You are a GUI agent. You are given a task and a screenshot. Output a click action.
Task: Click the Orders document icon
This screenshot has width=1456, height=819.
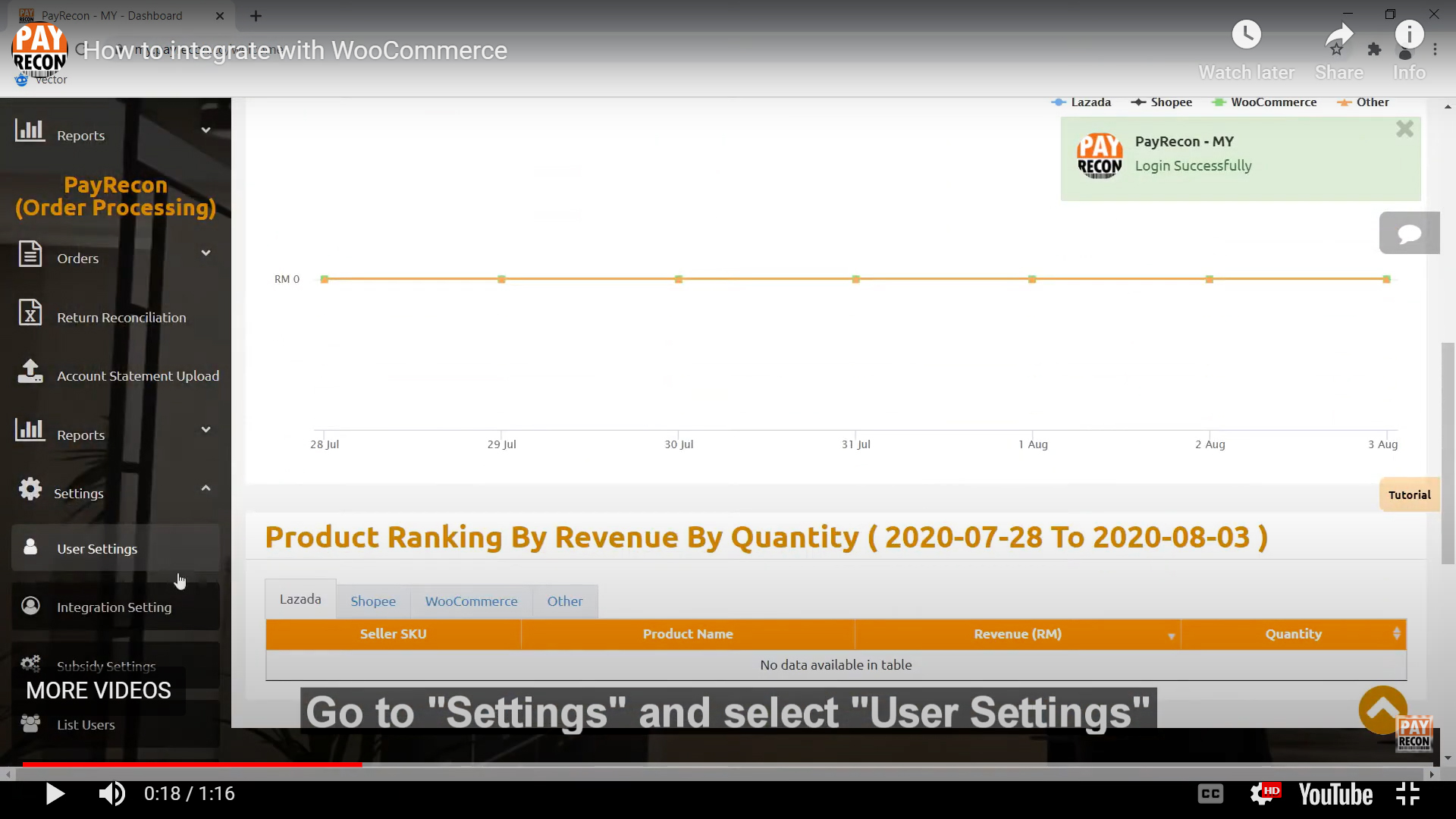[30, 254]
